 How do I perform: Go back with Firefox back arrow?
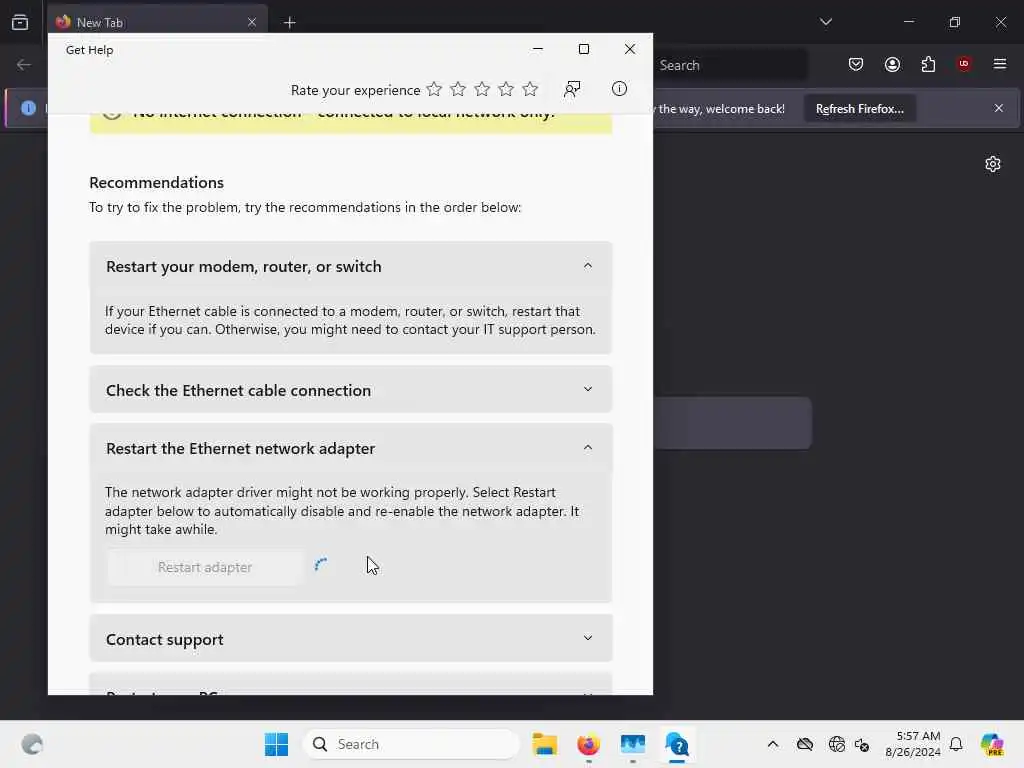[24, 65]
